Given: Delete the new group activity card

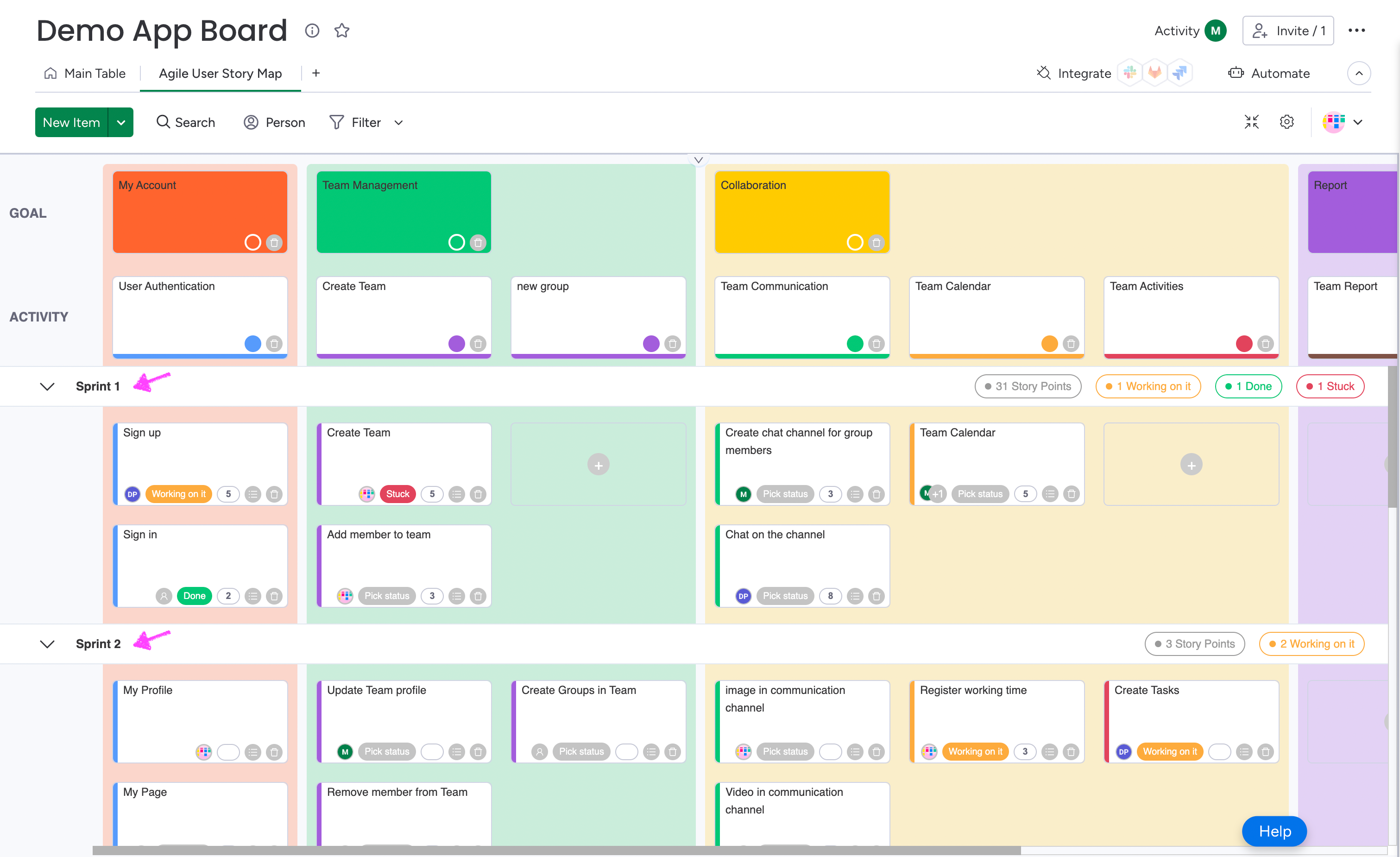Looking at the screenshot, I should pyautogui.click(x=672, y=344).
